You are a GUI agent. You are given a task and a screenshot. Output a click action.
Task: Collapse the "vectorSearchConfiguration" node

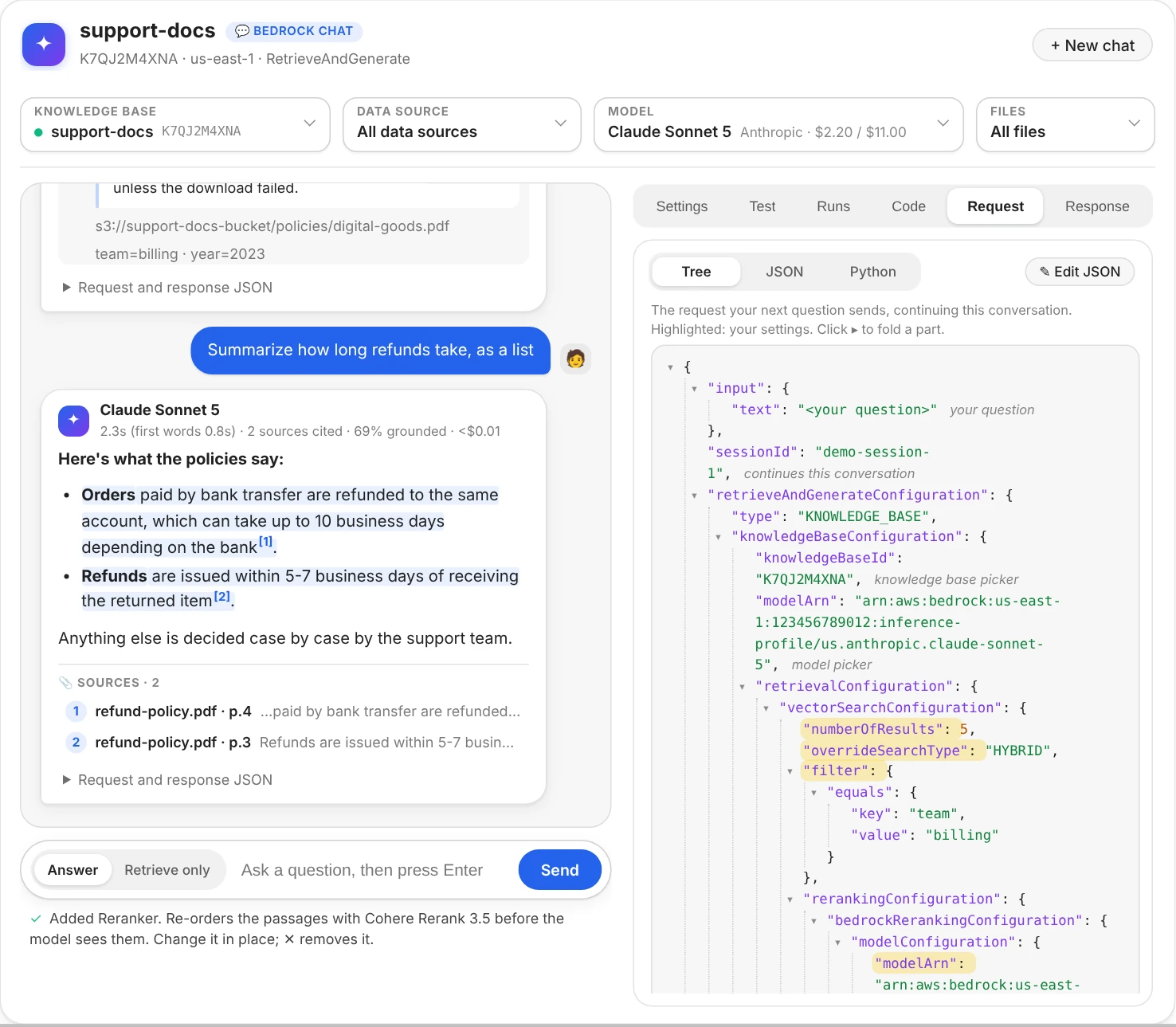coord(766,708)
